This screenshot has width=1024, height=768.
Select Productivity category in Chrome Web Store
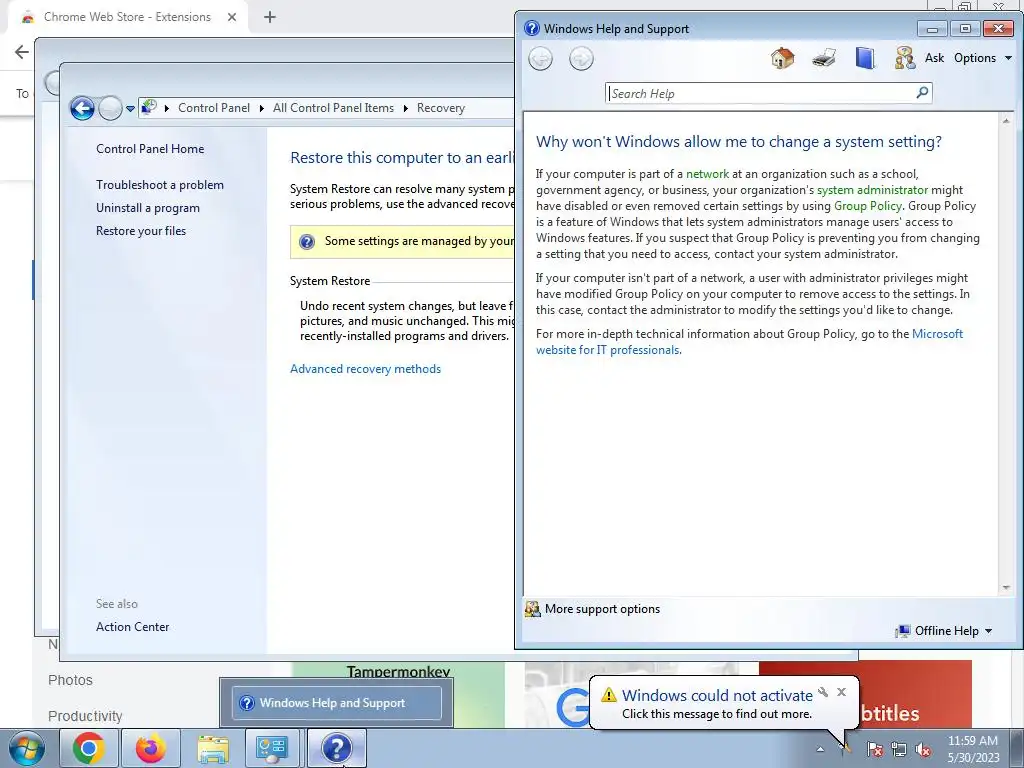pyautogui.click(x=85, y=716)
